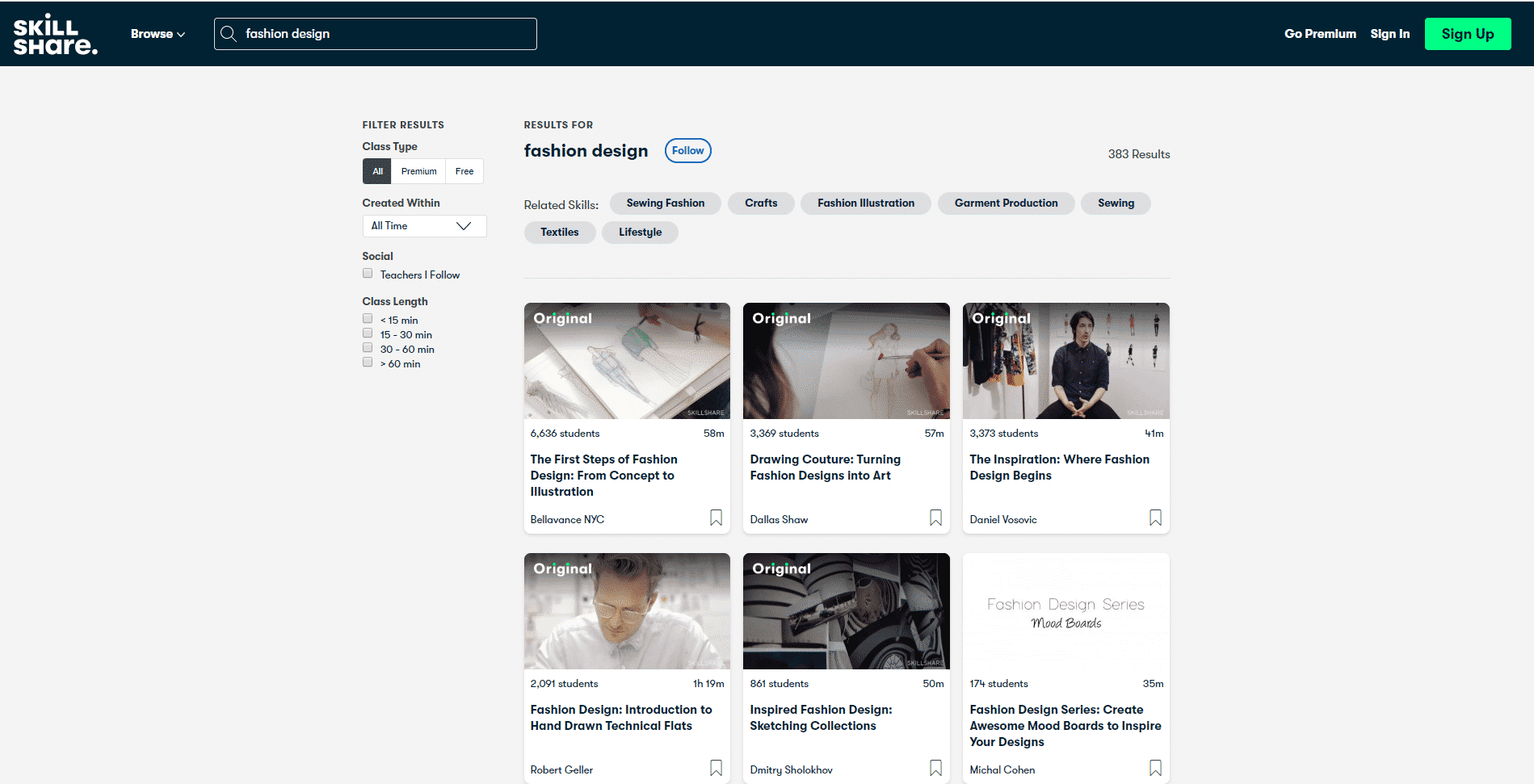Click the Sewing Fashion related skill
The height and width of the screenshot is (784, 1534).
(666, 203)
